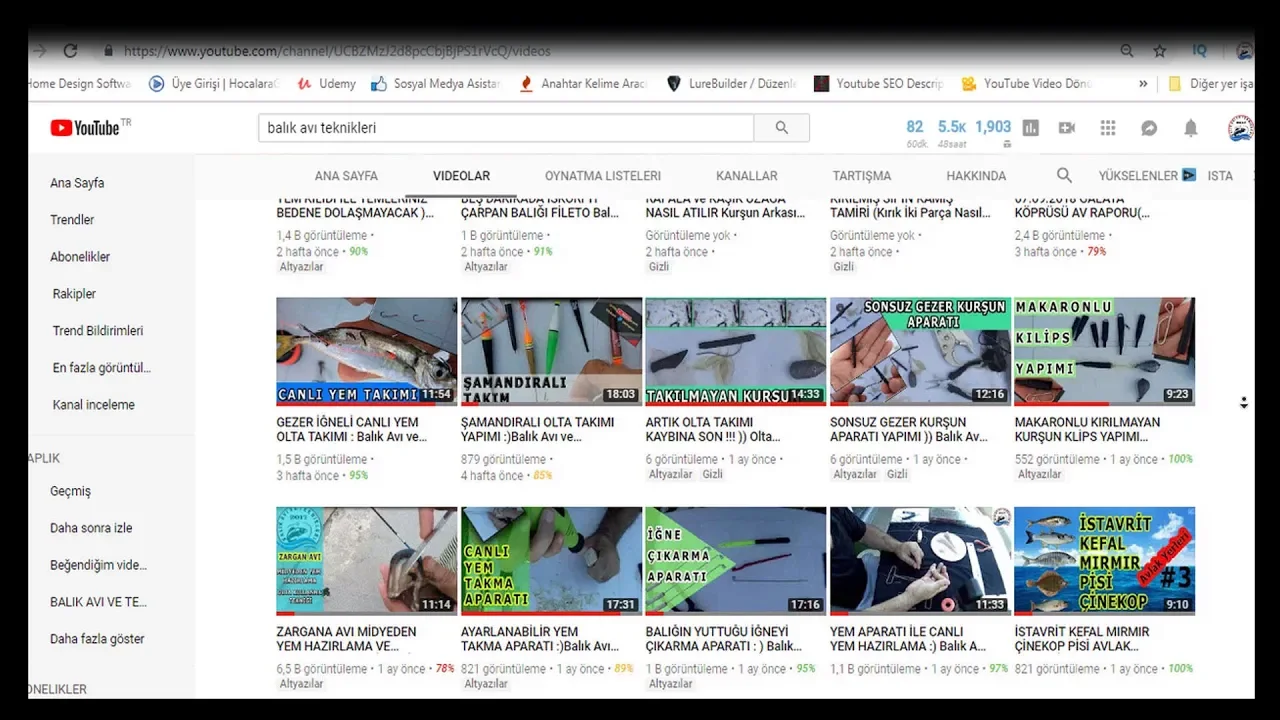Click the search field with balık avı teknikleri
The width and height of the screenshot is (1280, 720).
point(506,127)
